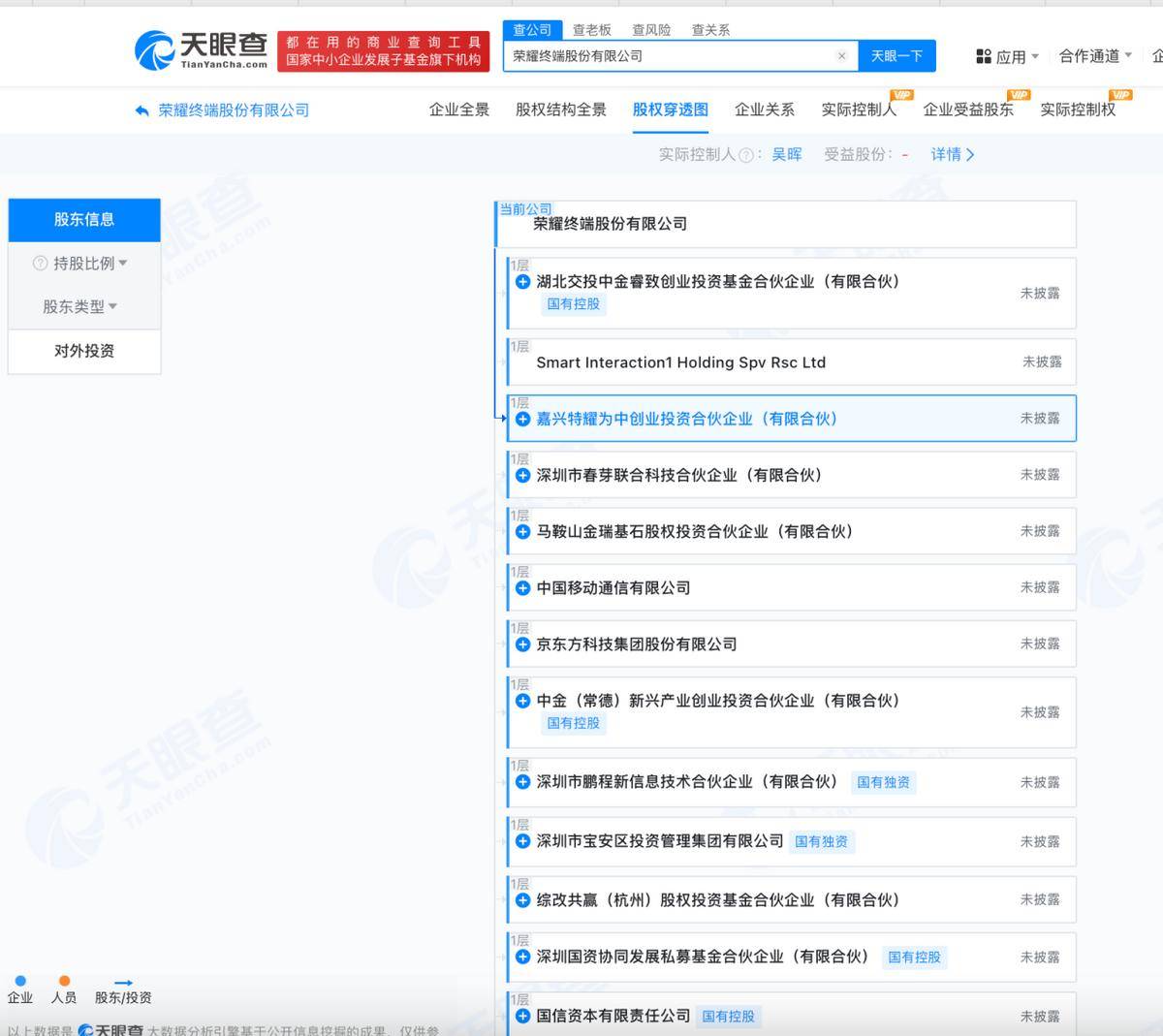Click blue 企业 legend dot
Image resolution: width=1163 pixels, height=1036 pixels.
coord(21,981)
